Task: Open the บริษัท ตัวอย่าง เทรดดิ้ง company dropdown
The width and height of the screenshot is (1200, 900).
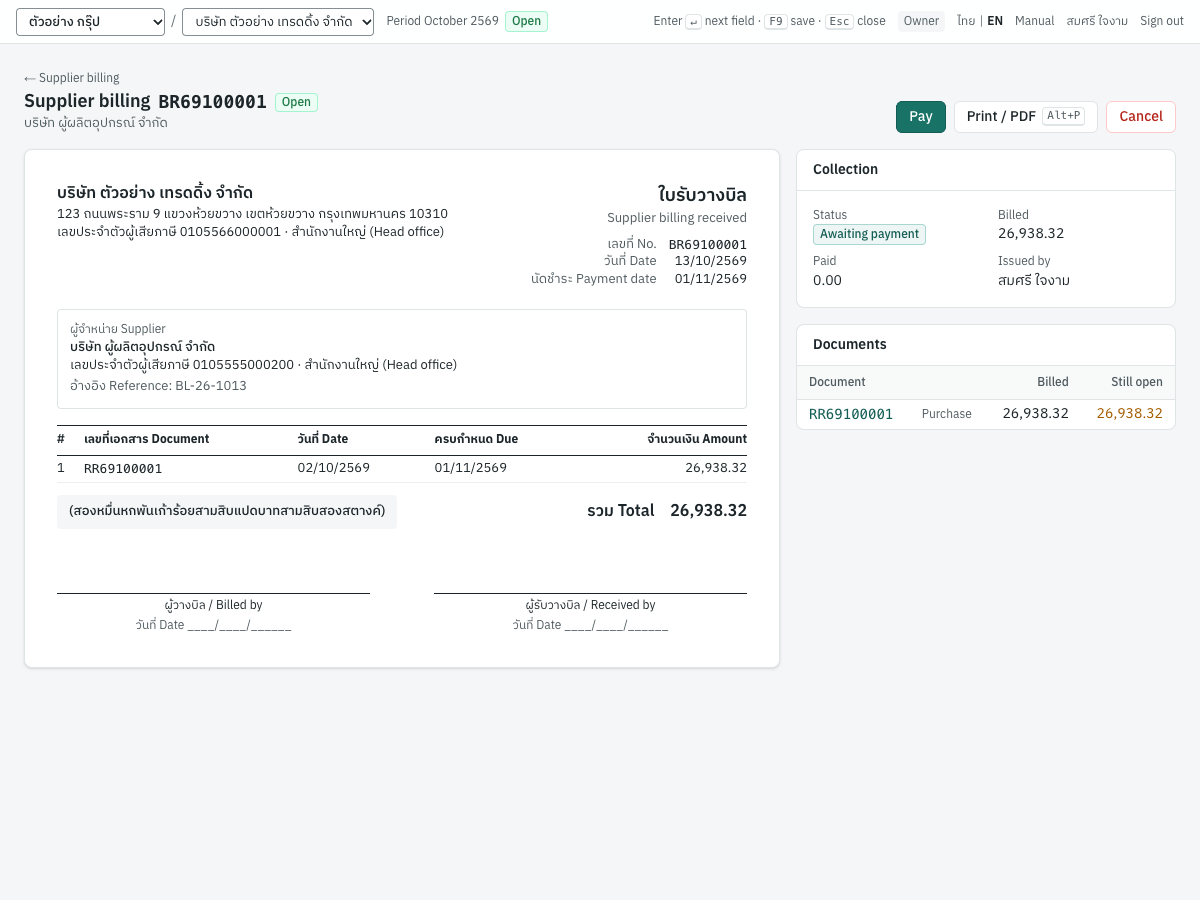Action: click(278, 22)
